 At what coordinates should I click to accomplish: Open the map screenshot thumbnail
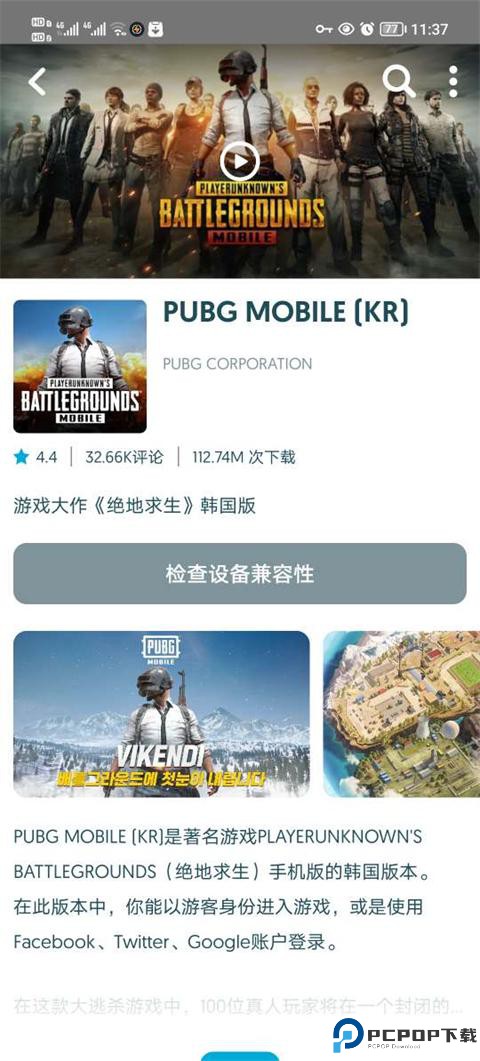pos(401,714)
